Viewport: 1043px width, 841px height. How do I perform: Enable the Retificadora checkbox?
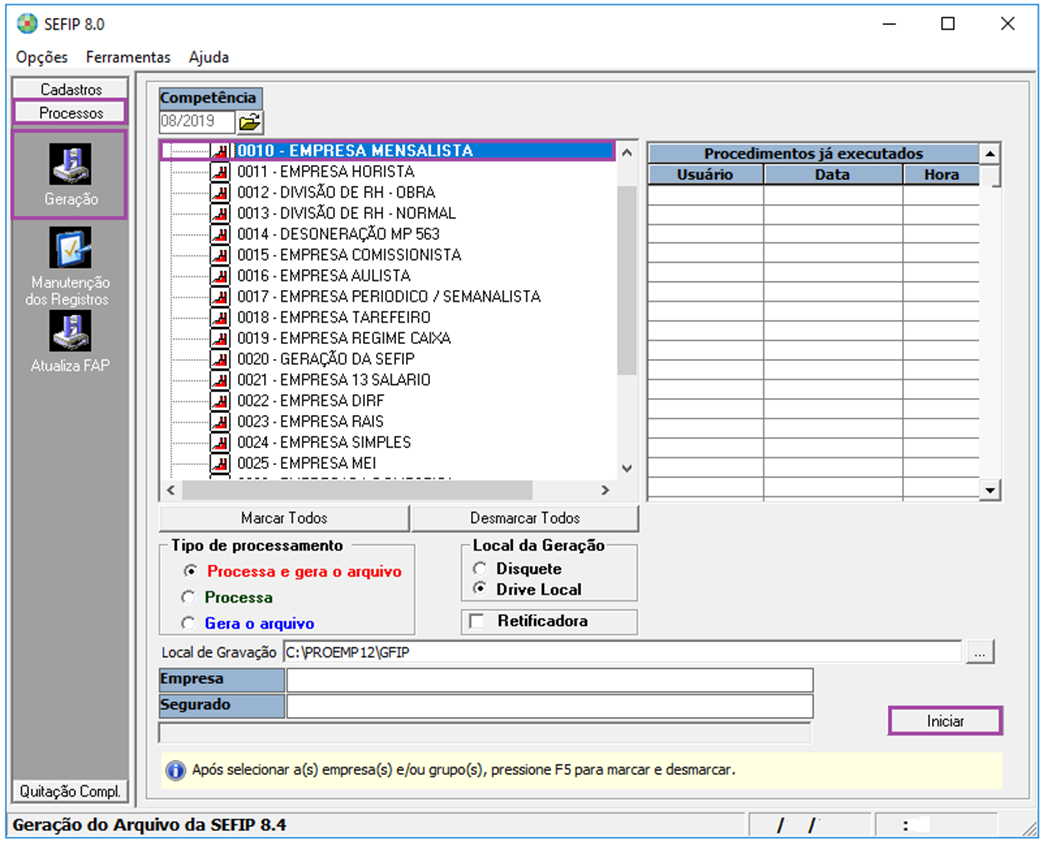(x=477, y=621)
